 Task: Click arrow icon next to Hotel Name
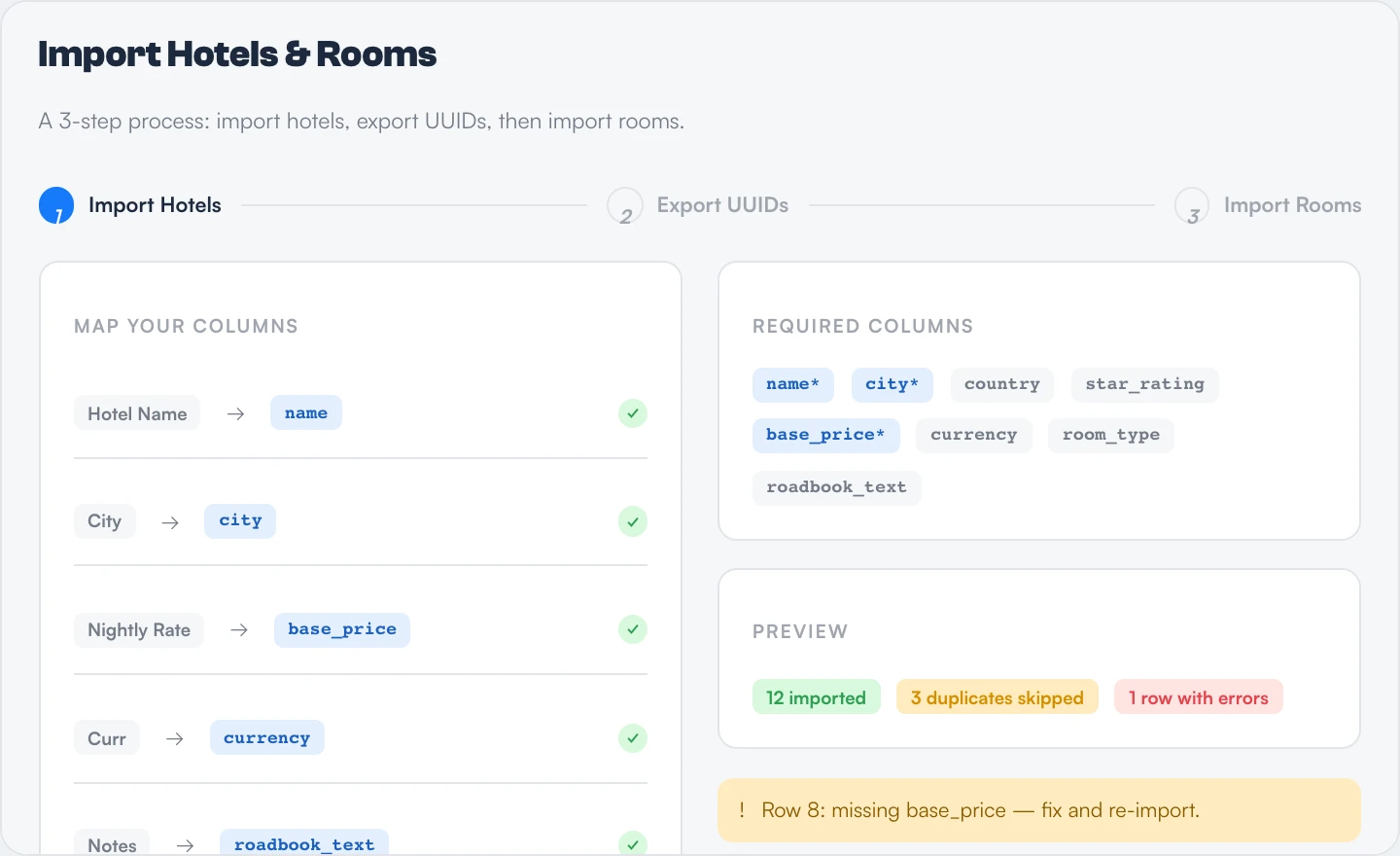click(235, 413)
